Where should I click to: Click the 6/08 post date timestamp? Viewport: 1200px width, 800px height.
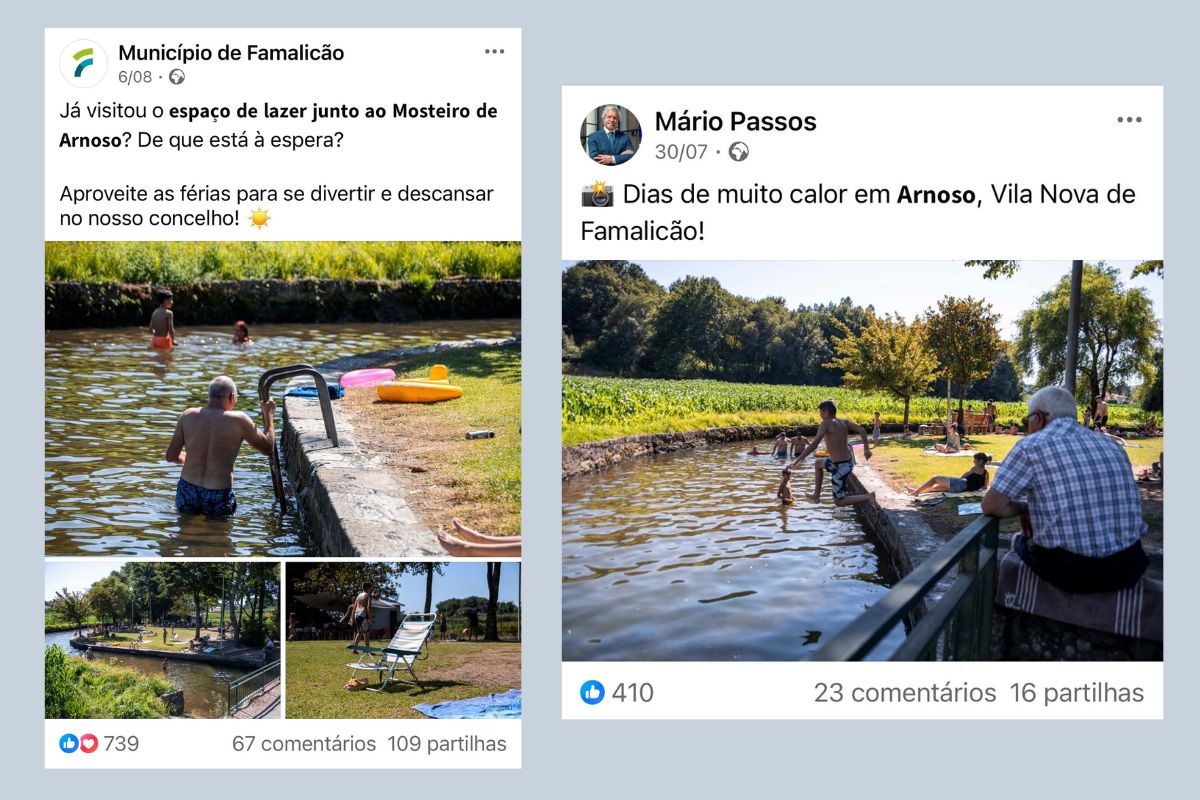[135, 77]
